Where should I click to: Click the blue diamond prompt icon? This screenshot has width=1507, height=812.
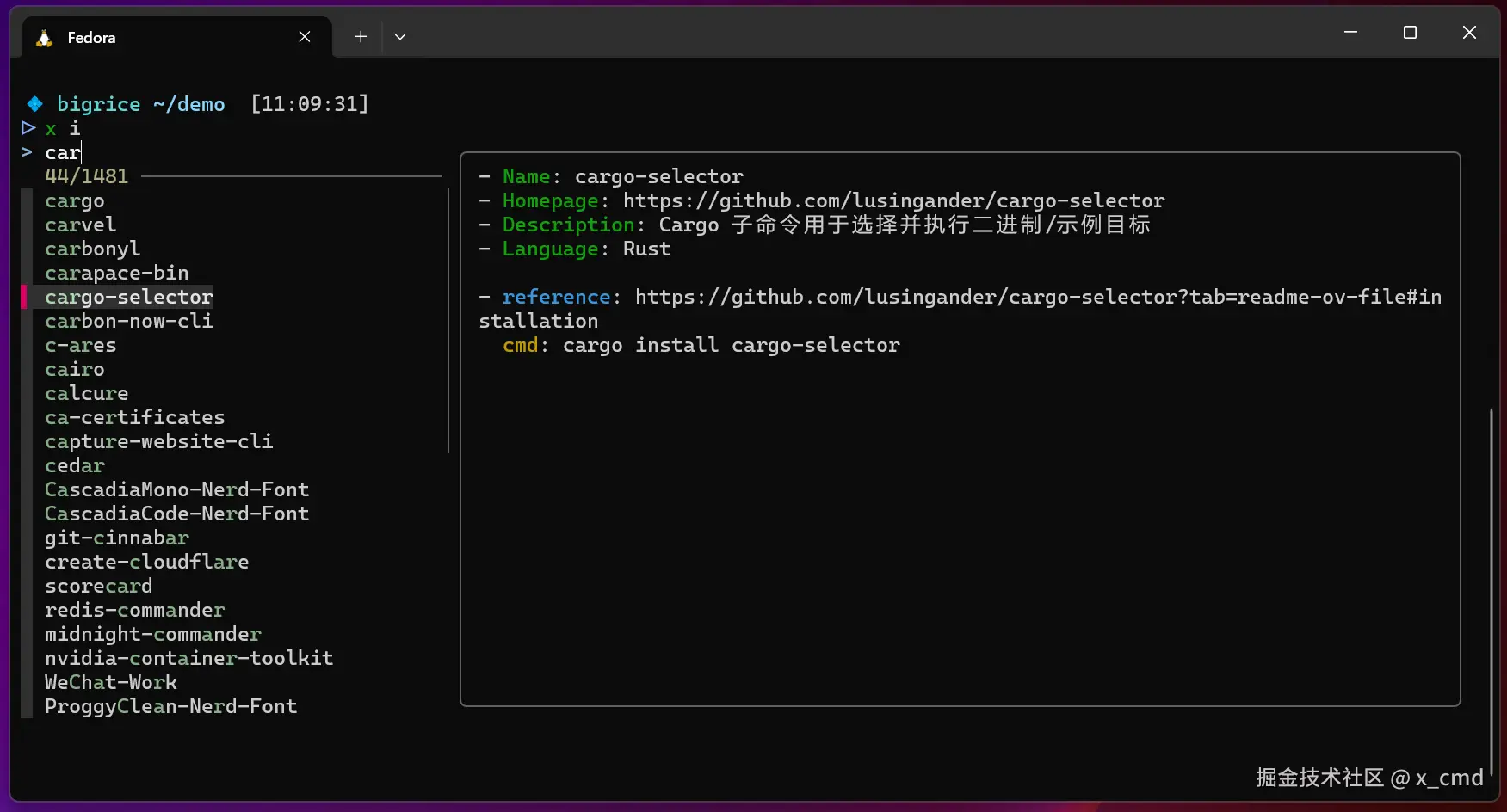tap(34, 103)
